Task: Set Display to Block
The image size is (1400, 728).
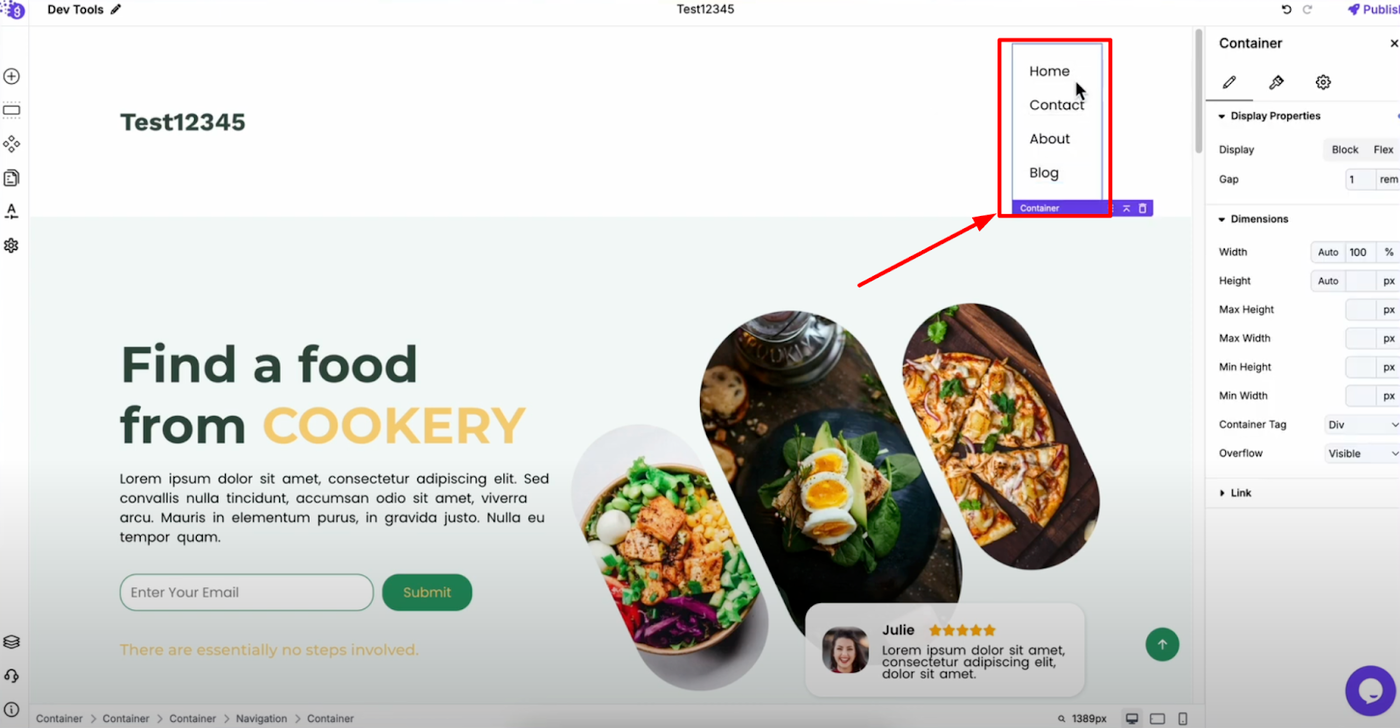Action: [x=1344, y=150]
